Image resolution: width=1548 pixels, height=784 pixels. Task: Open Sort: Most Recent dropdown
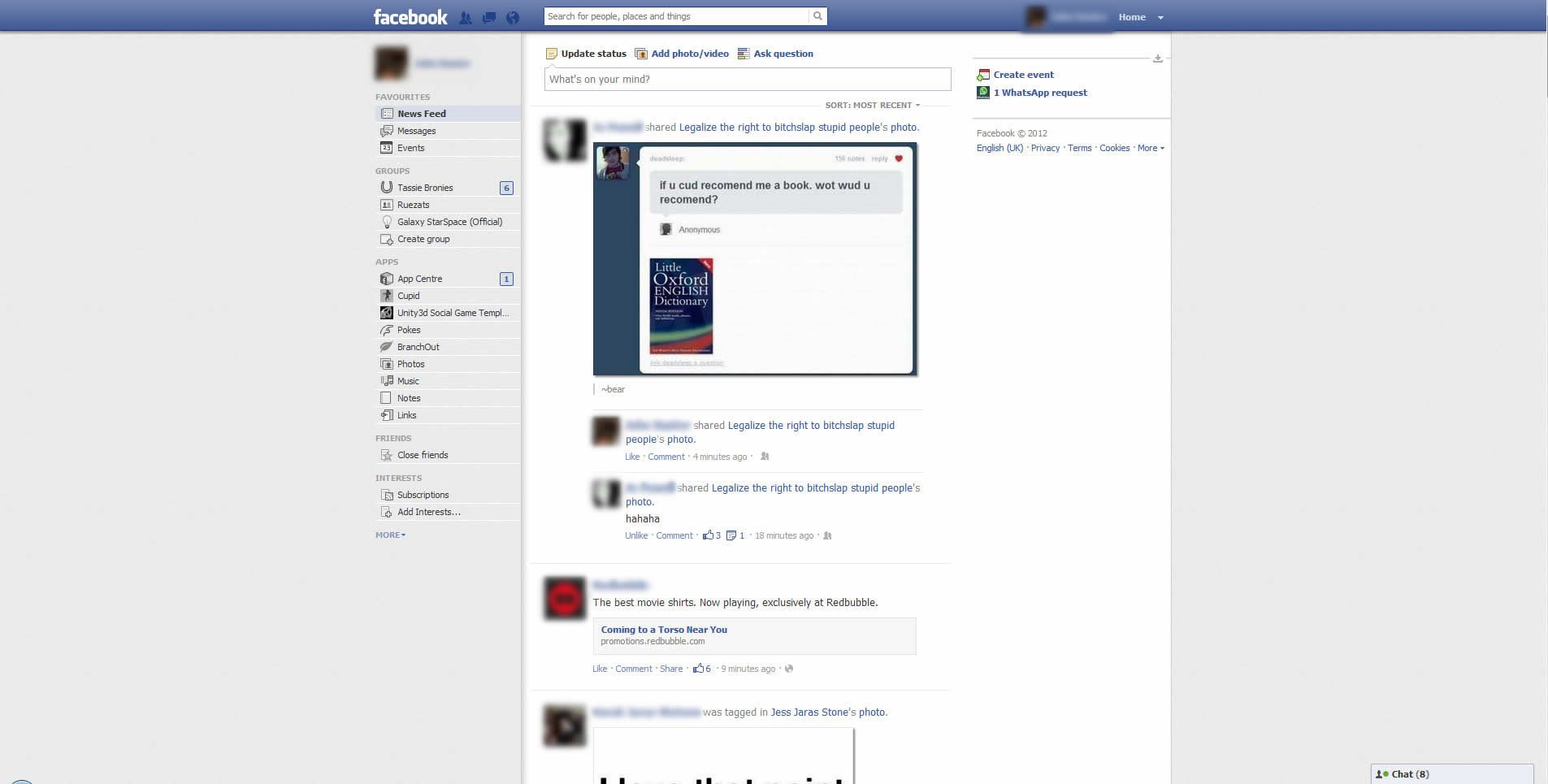pos(873,106)
